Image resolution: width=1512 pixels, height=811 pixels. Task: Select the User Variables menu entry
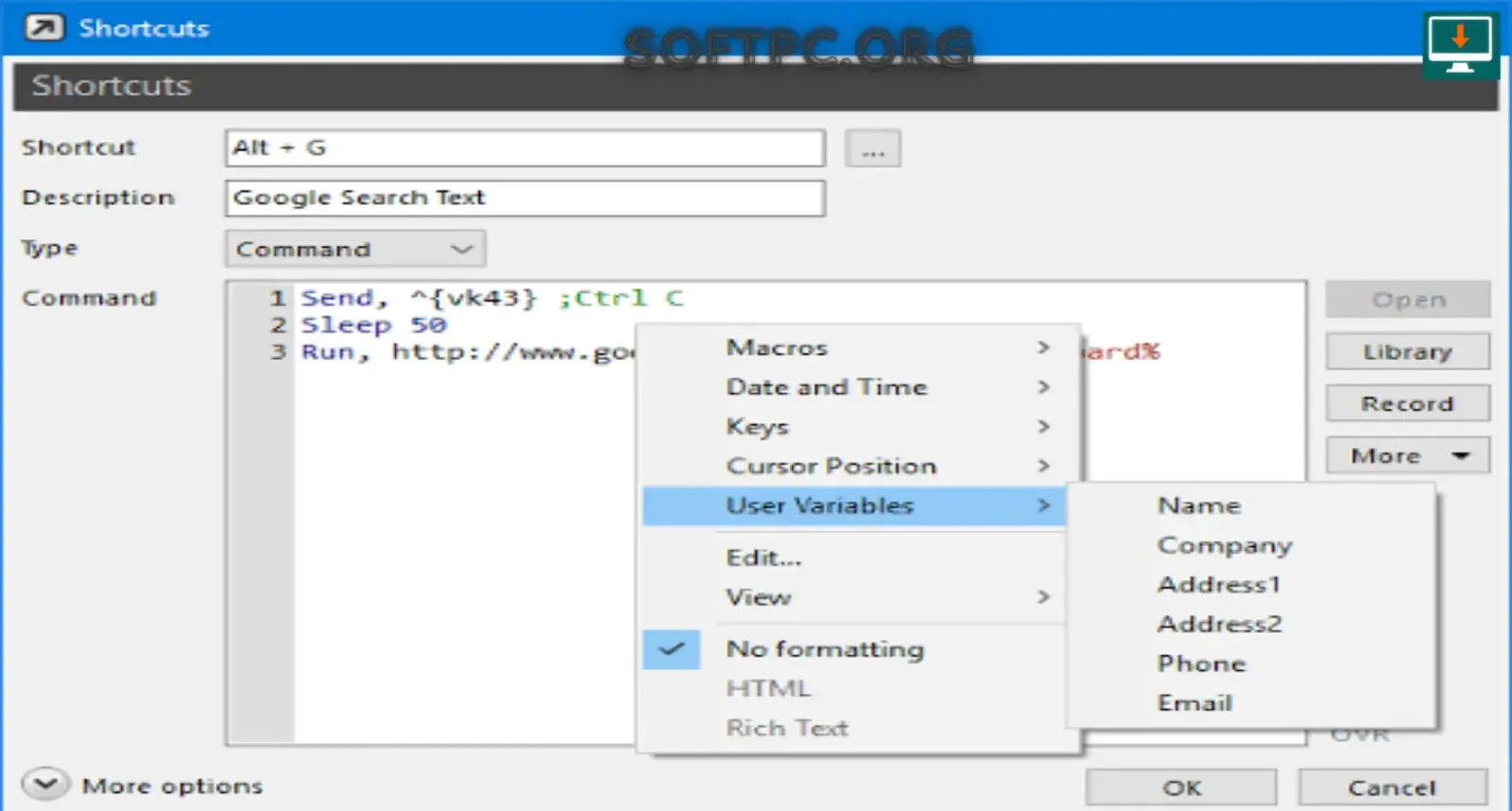tap(854, 506)
